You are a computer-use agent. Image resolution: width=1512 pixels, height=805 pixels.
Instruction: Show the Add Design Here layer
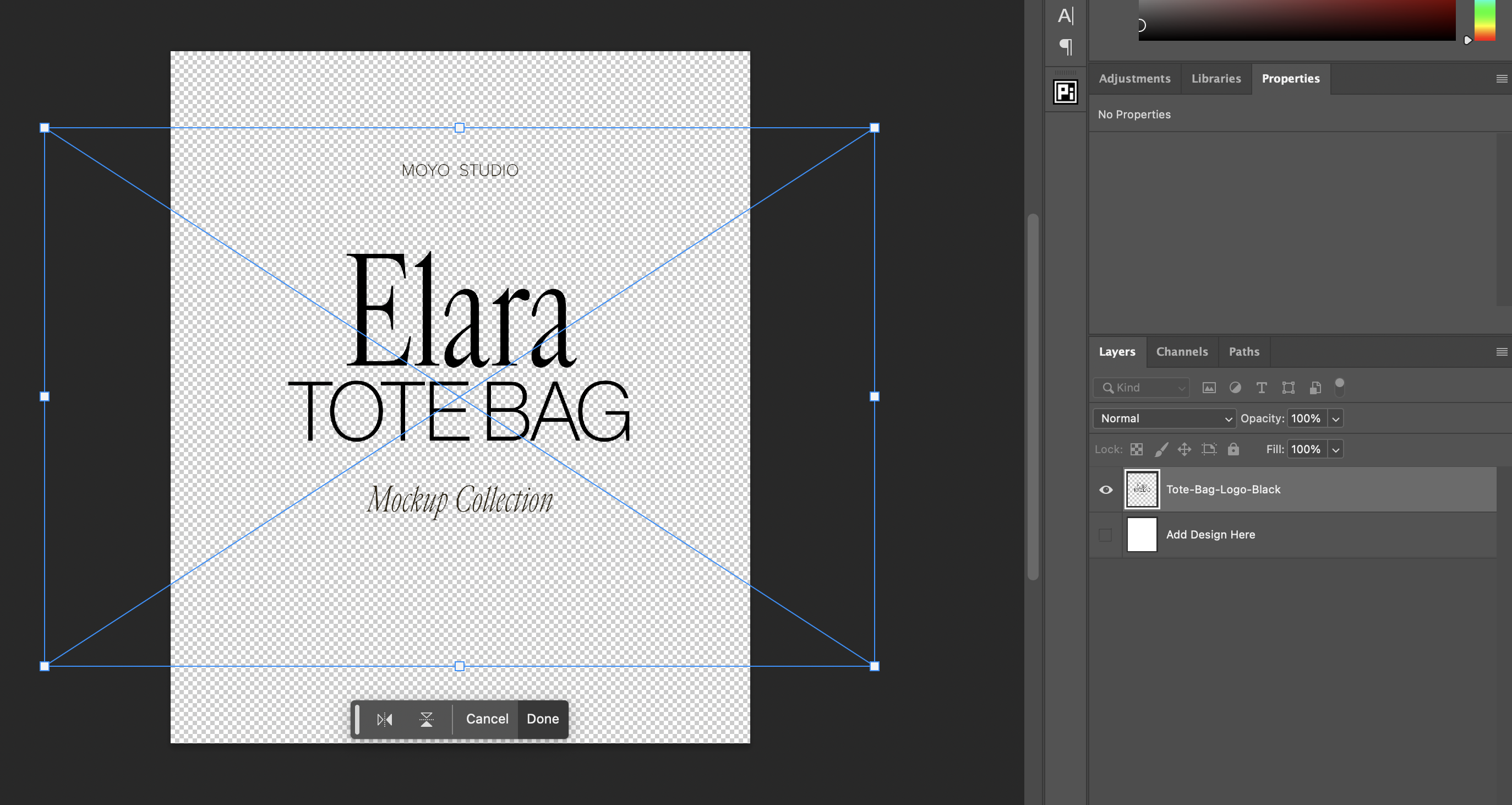pos(1105,535)
